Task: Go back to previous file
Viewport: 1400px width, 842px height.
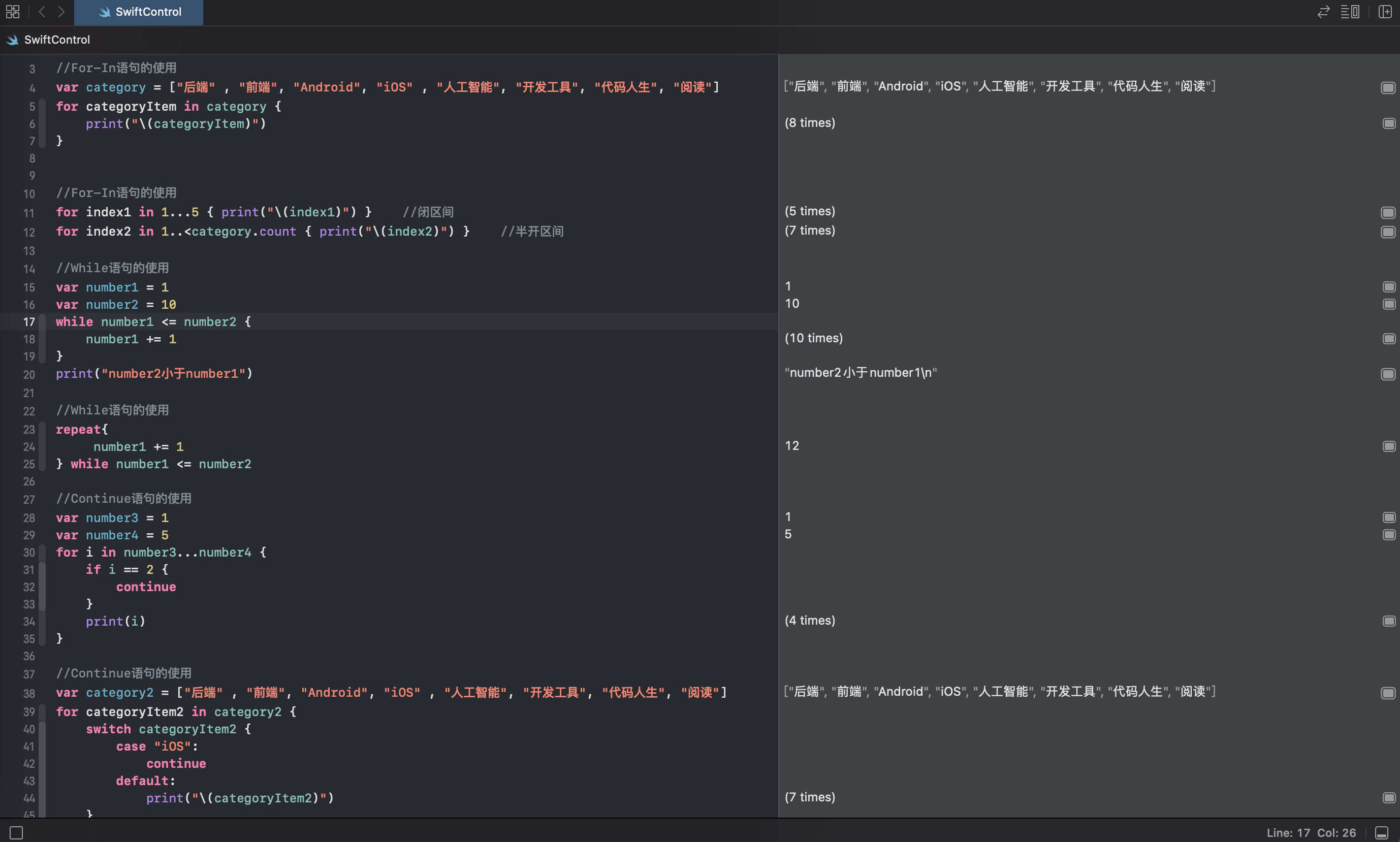Action: pyautogui.click(x=42, y=11)
